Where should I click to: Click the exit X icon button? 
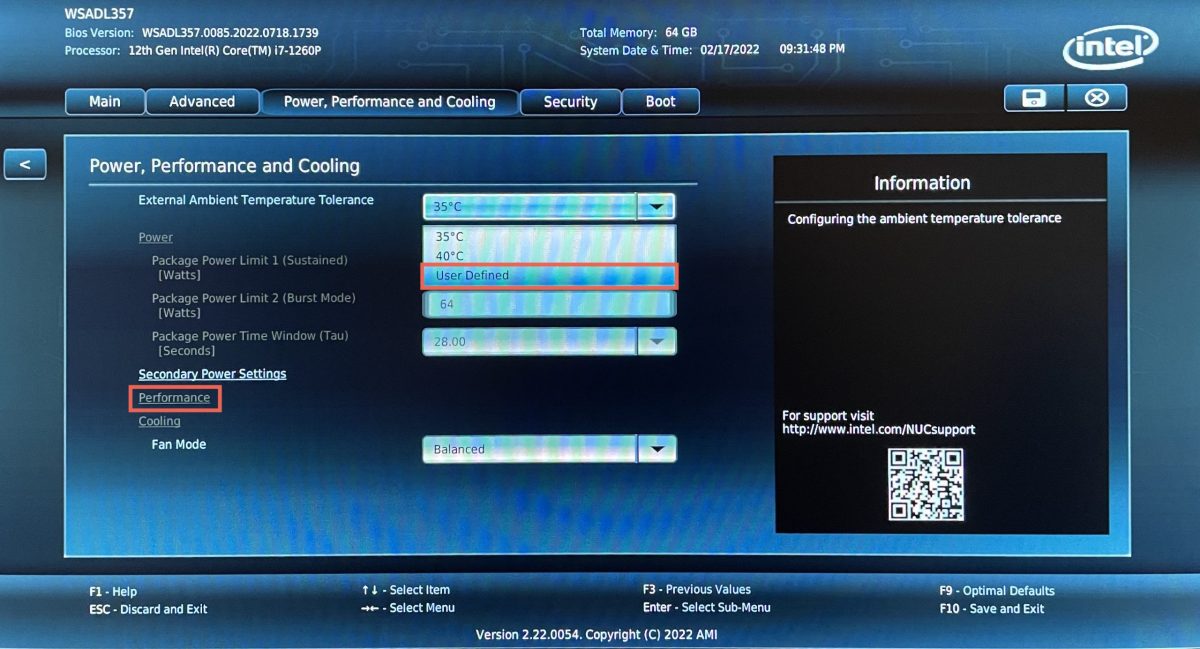tap(1097, 98)
